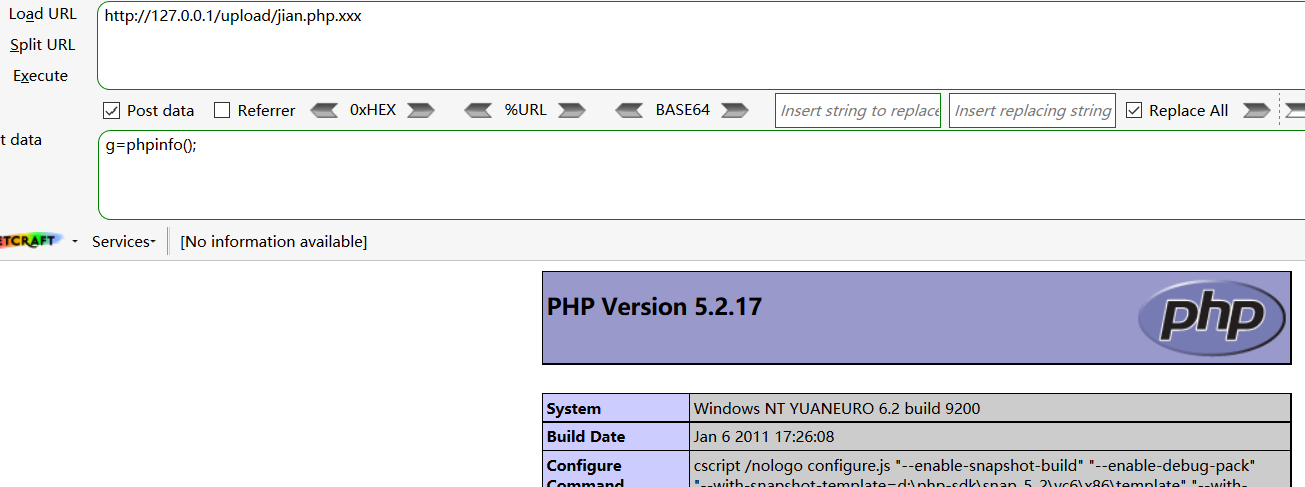
Task: Click the 0xHEX encoding label
Action: coord(373,110)
